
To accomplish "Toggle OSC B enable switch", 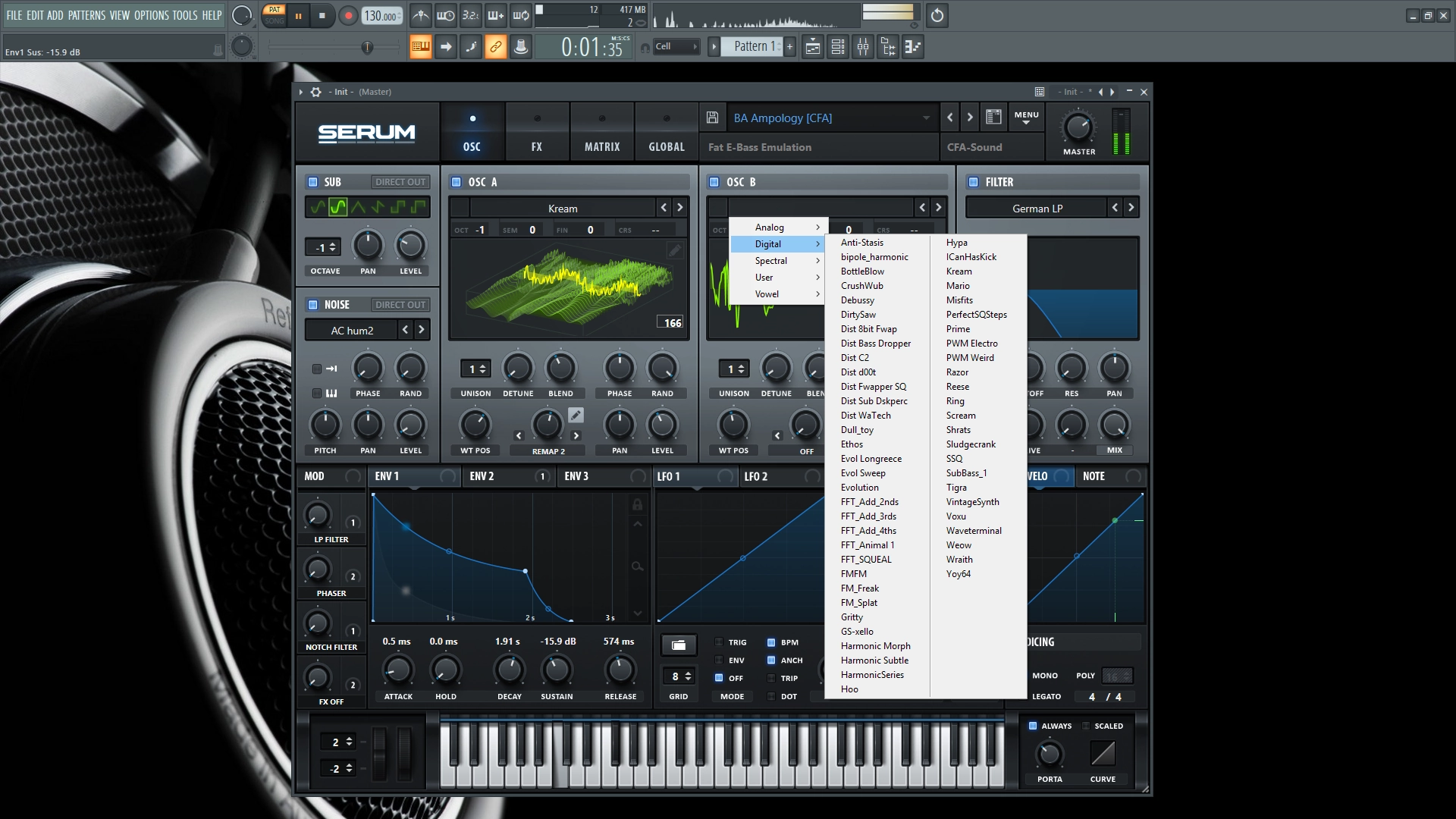I will tap(714, 182).
